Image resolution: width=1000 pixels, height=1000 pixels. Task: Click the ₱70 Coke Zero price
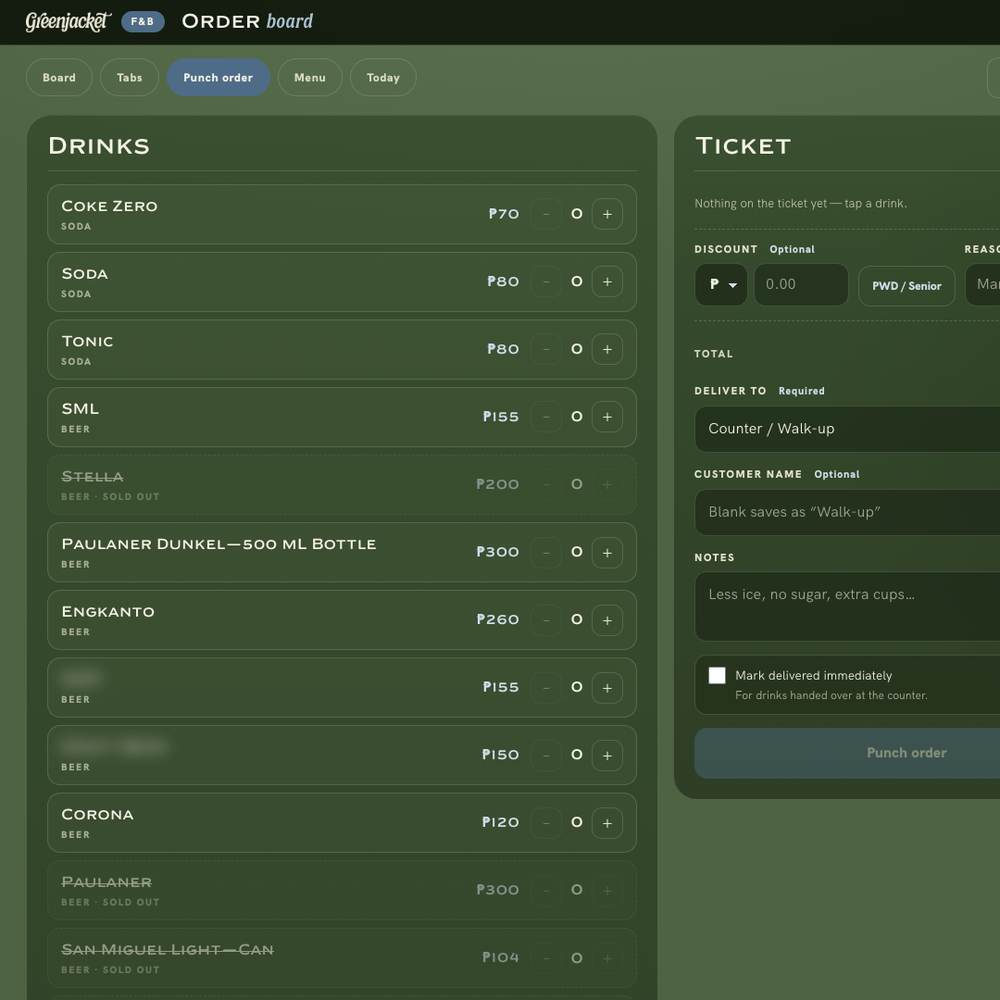pyautogui.click(x=503, y=214)
